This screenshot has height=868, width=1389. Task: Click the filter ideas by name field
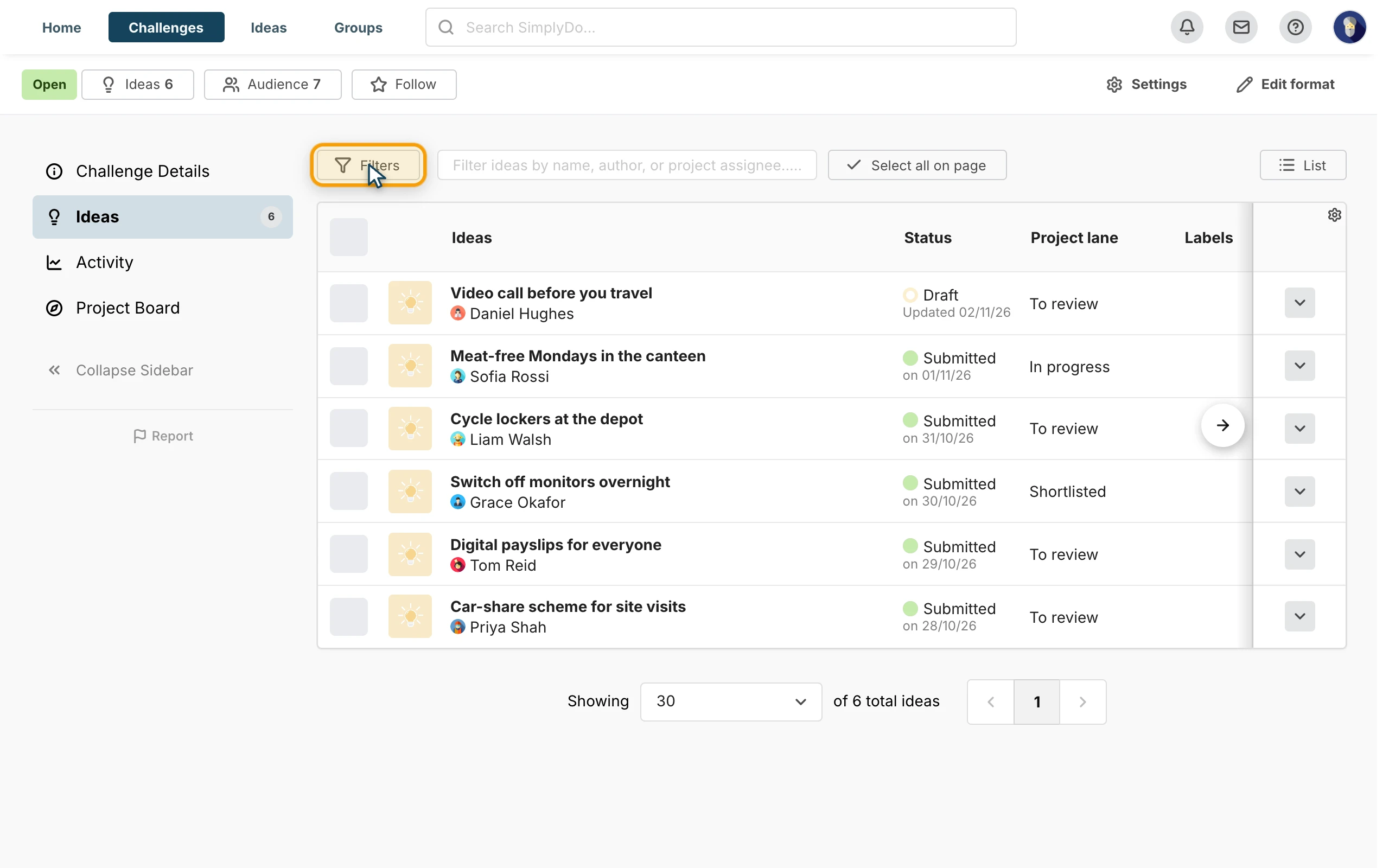click(x=627, y=165)
